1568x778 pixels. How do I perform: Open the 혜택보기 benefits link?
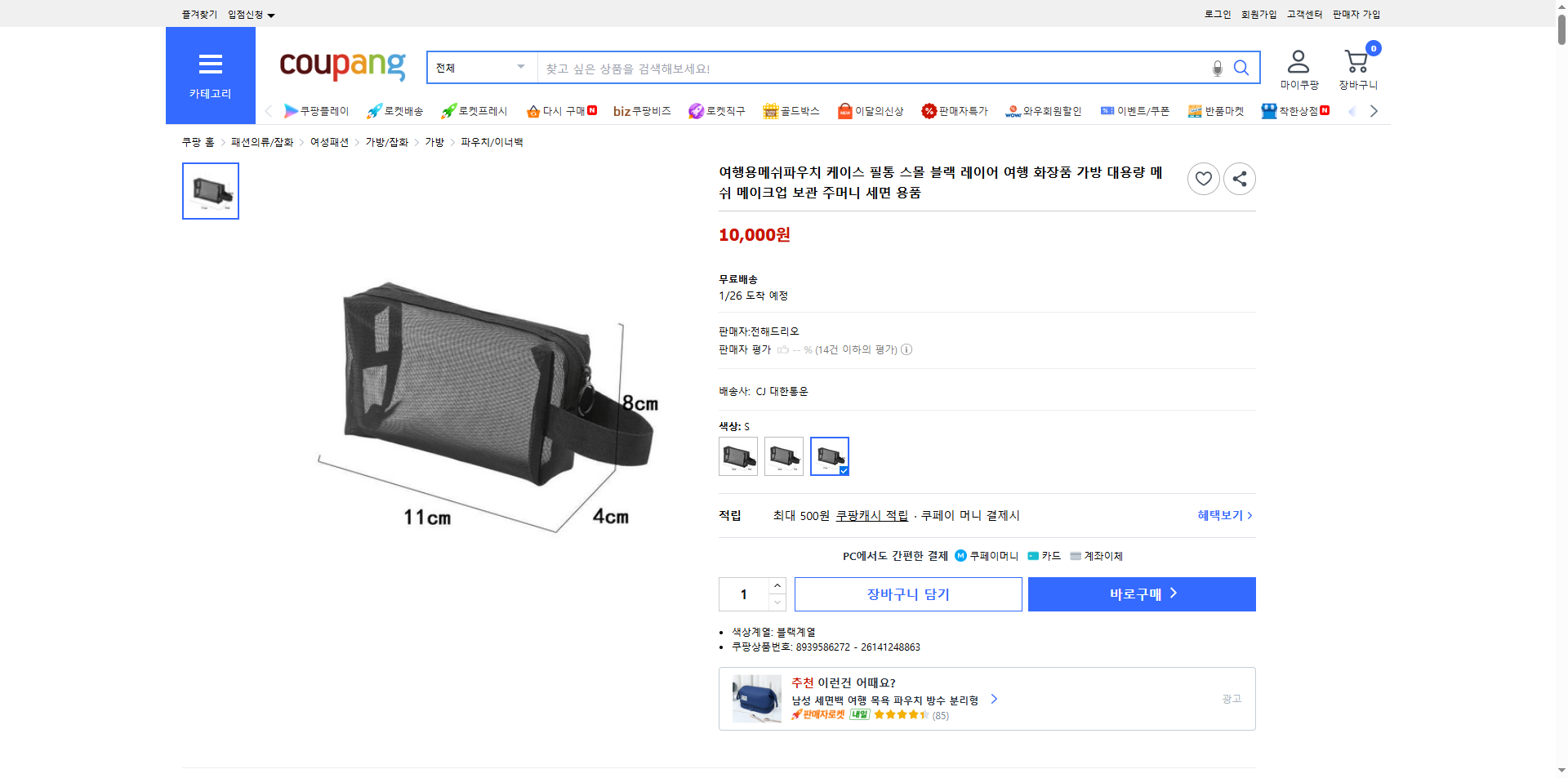pyautogui.click(x=1219, y=515)
